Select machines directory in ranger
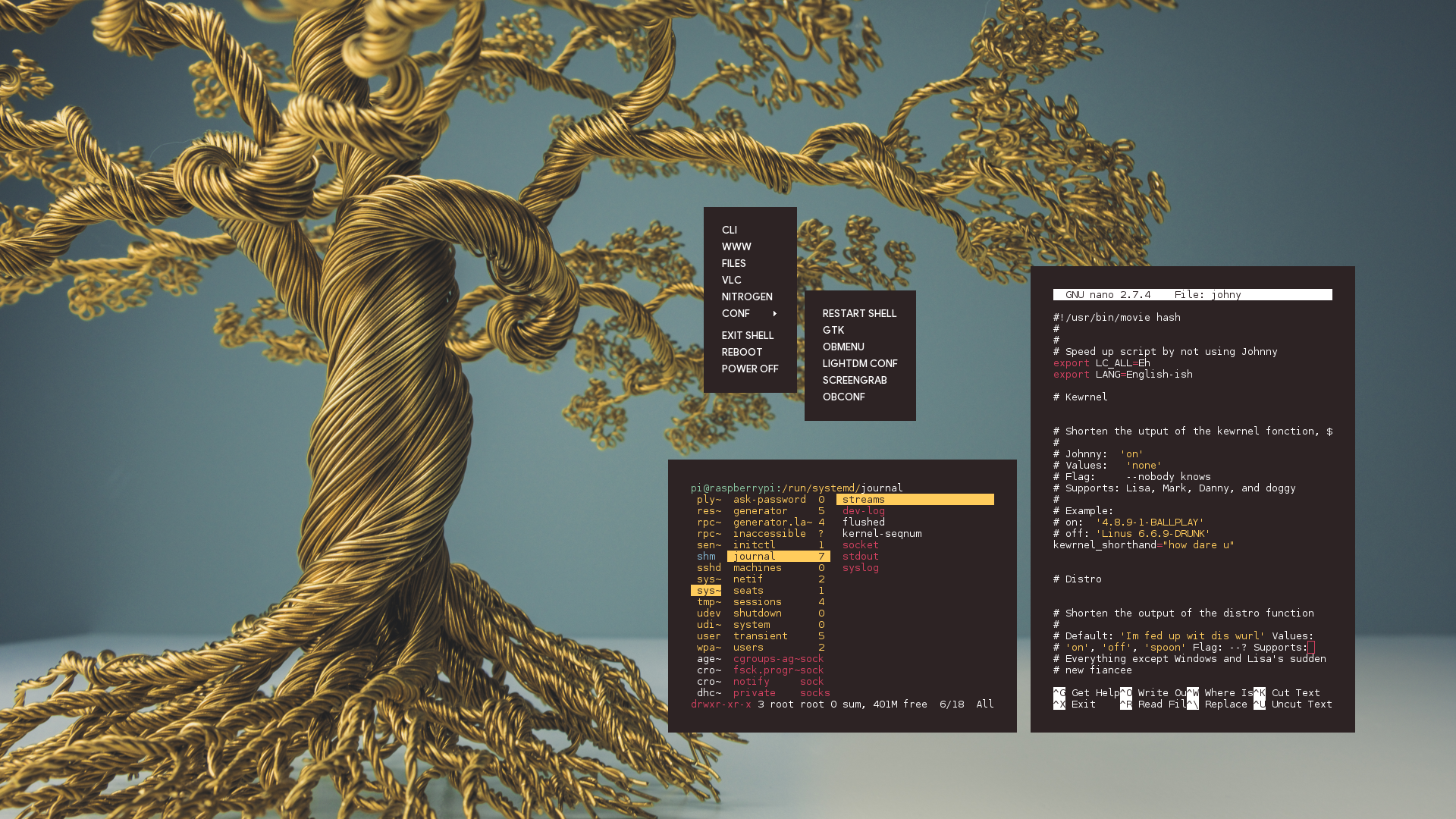Viewport: 1456px width, 819px height. click(779, 567)
